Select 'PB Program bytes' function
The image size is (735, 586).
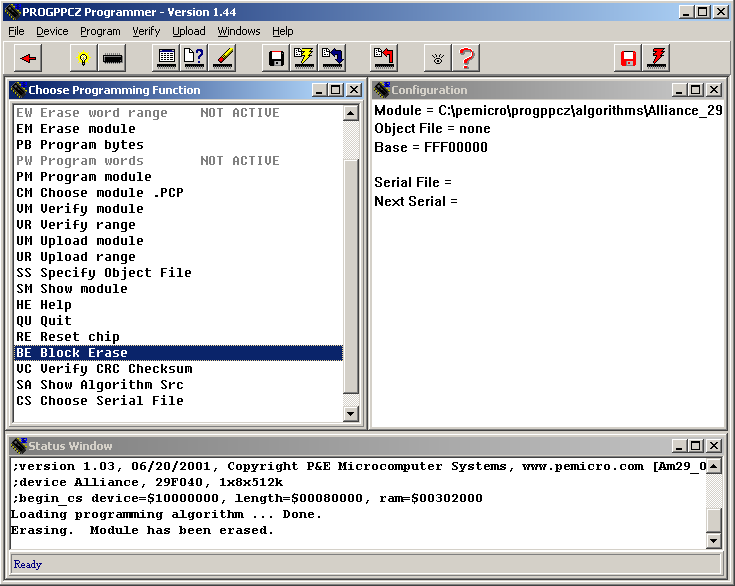[179, 144]
